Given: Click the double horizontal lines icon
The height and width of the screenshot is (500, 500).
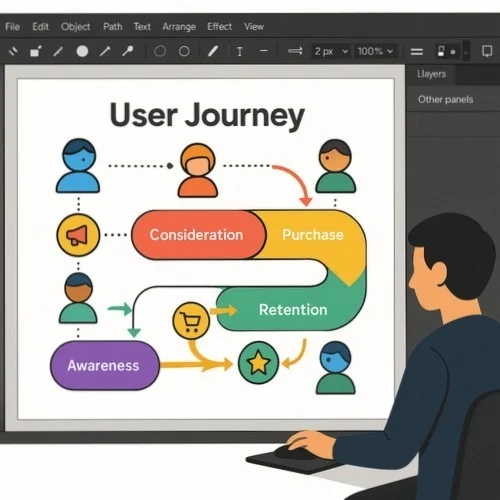Looking at the screenshot, I should (417, 52).
